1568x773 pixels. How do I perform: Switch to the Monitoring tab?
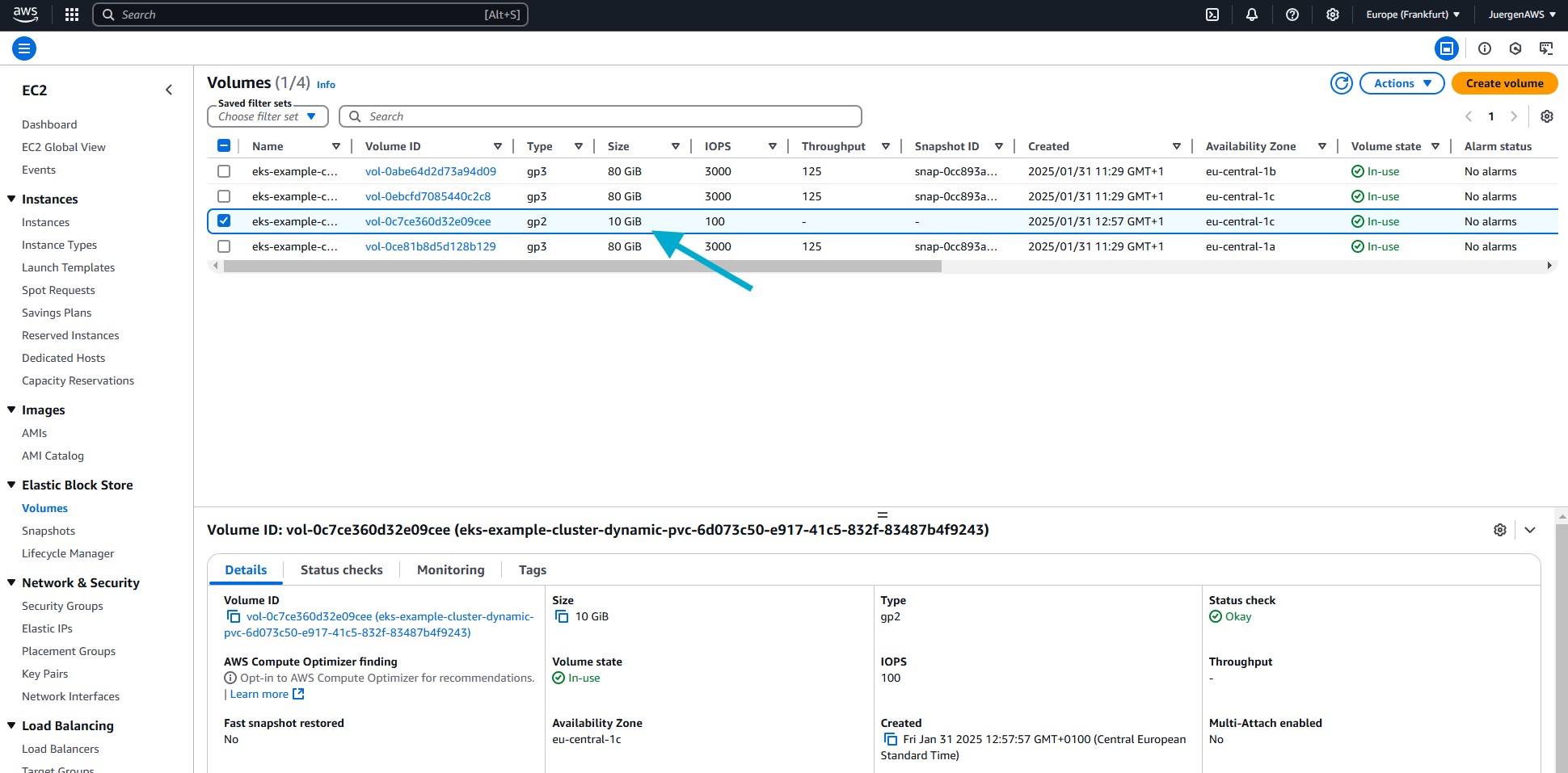click(450, 569)
